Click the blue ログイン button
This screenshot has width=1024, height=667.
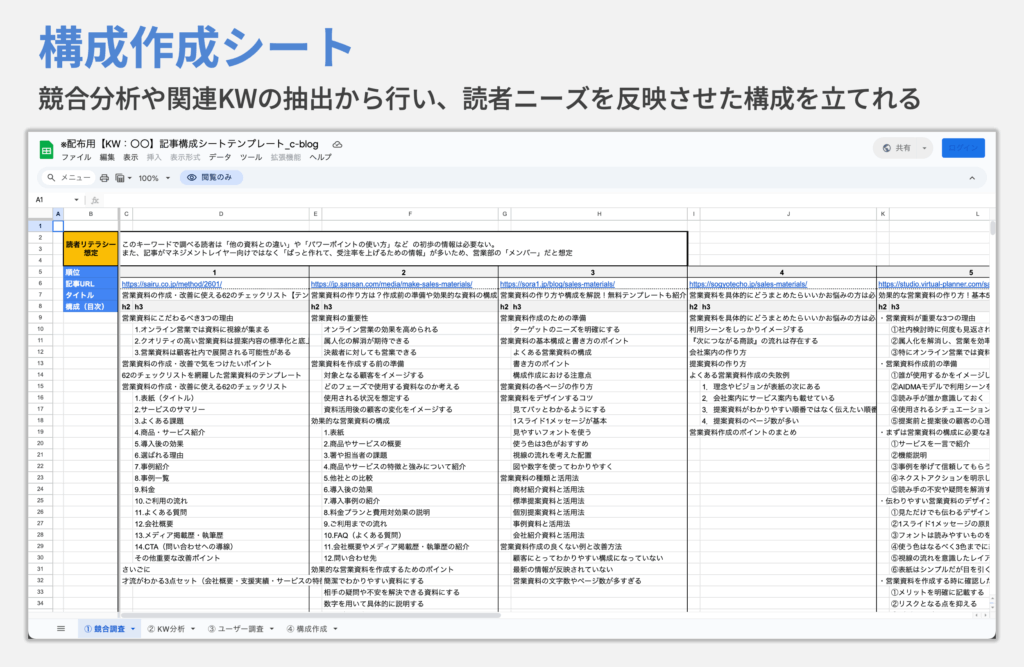pos(963,148)
